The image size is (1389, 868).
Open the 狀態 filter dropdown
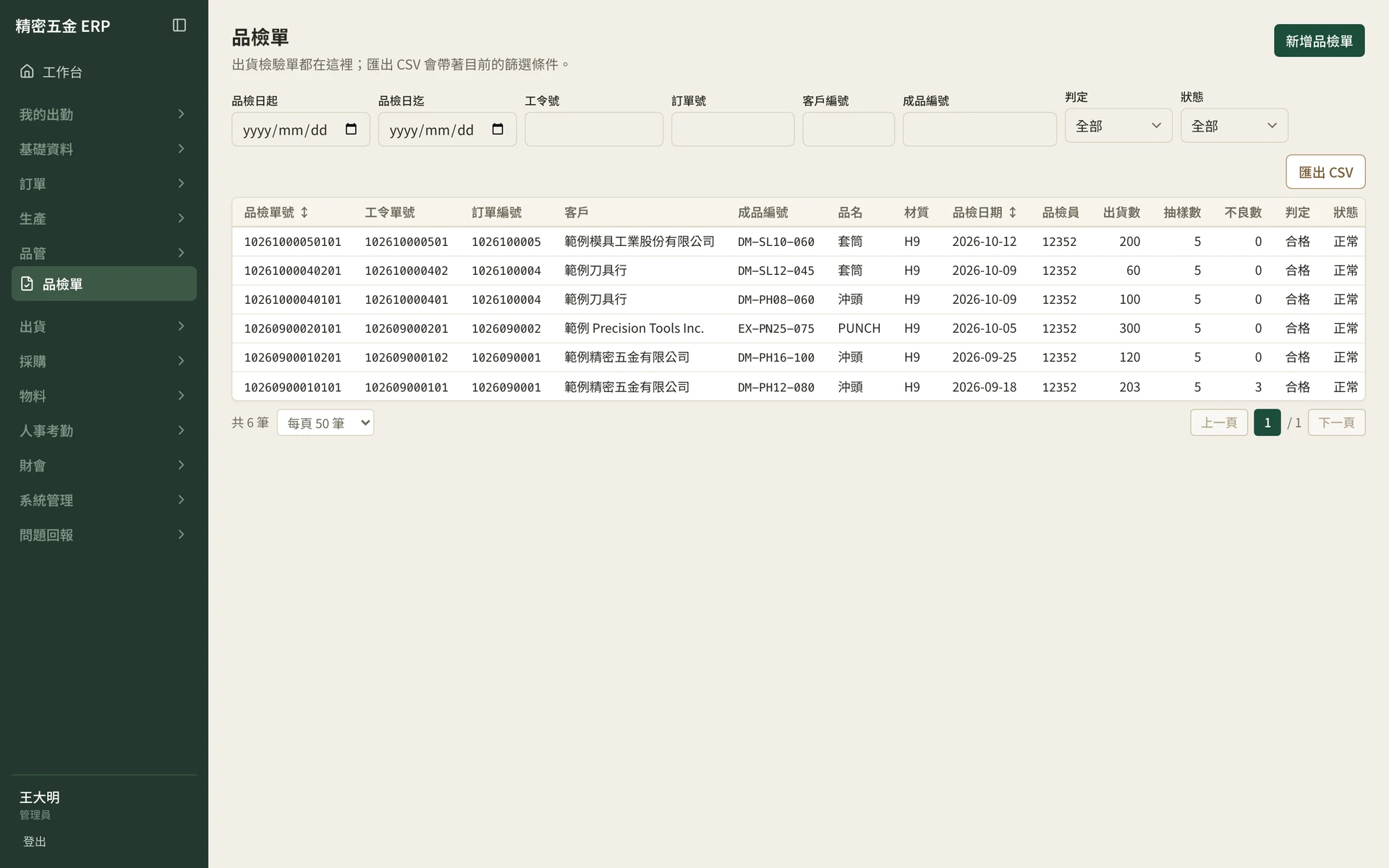pyautogui.click(x=1234, y=126)
